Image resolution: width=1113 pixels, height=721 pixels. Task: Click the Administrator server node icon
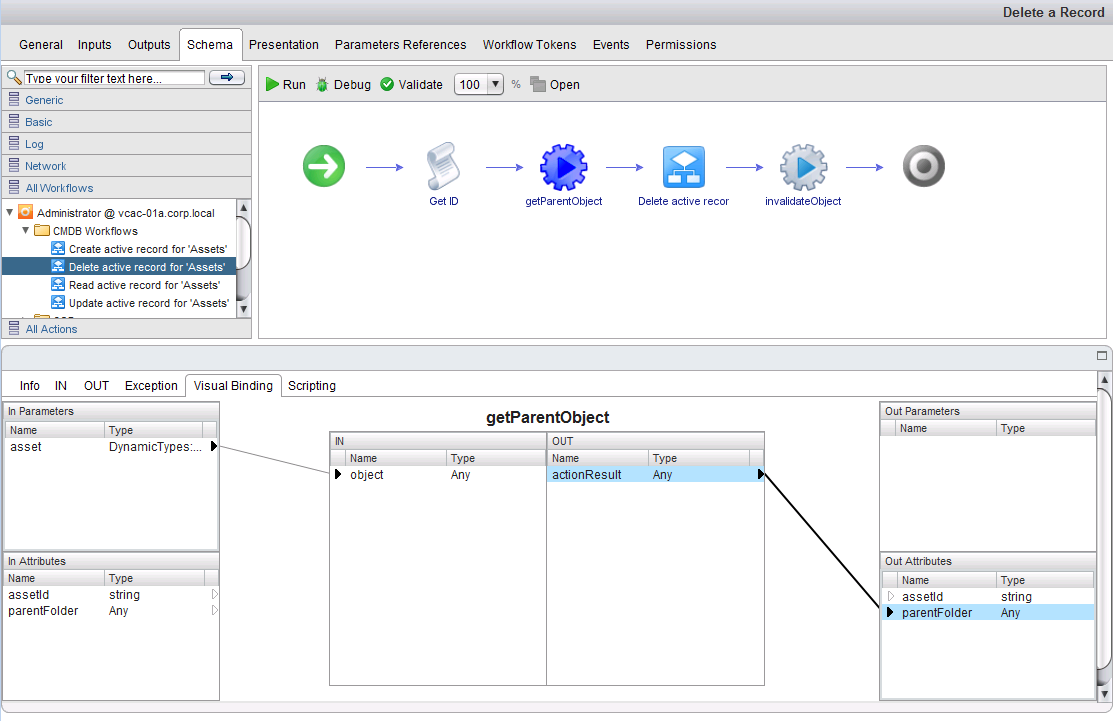26,212
